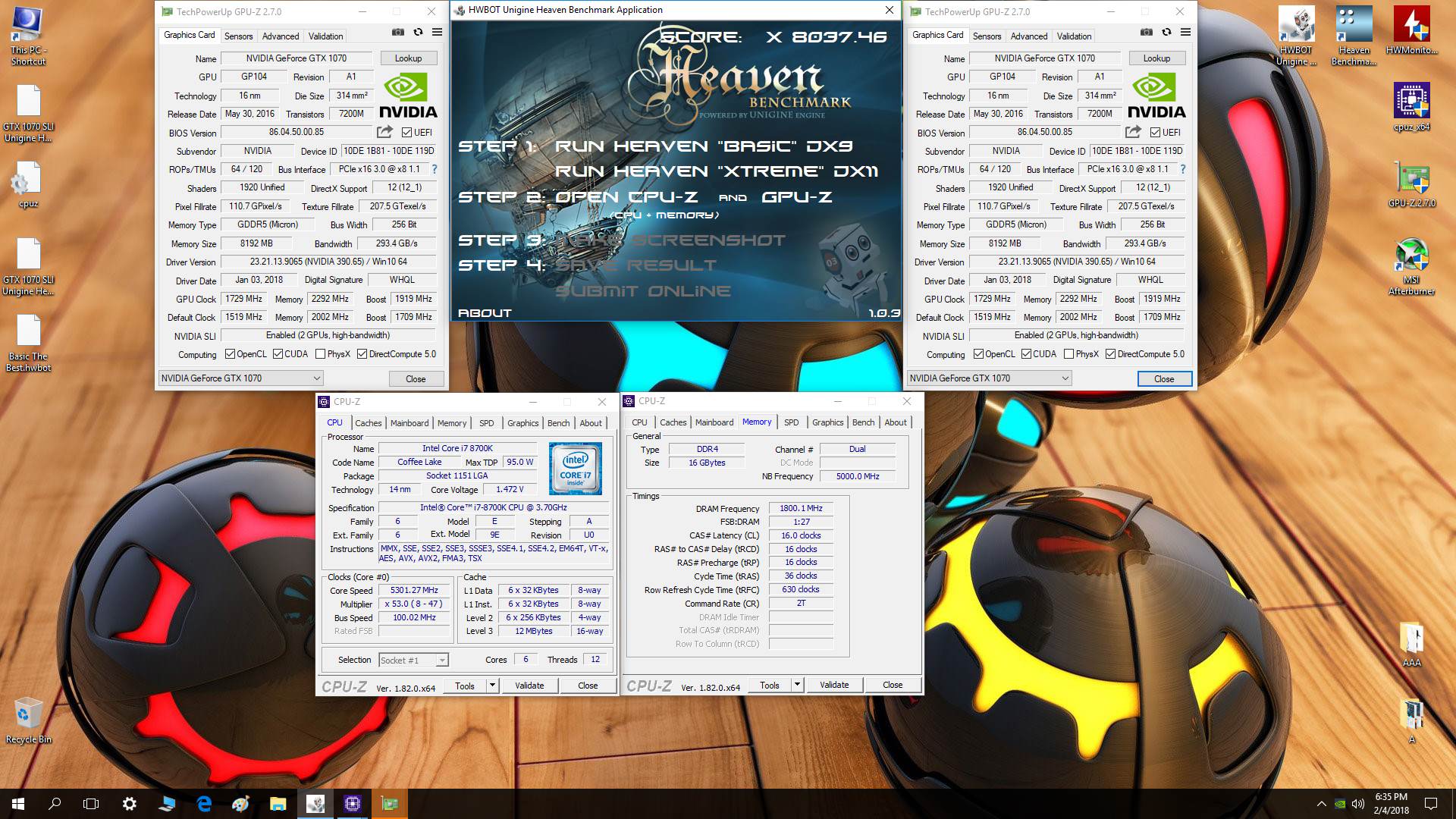Switch to Sensors tab in left GPU-Z

pos(238,36)
